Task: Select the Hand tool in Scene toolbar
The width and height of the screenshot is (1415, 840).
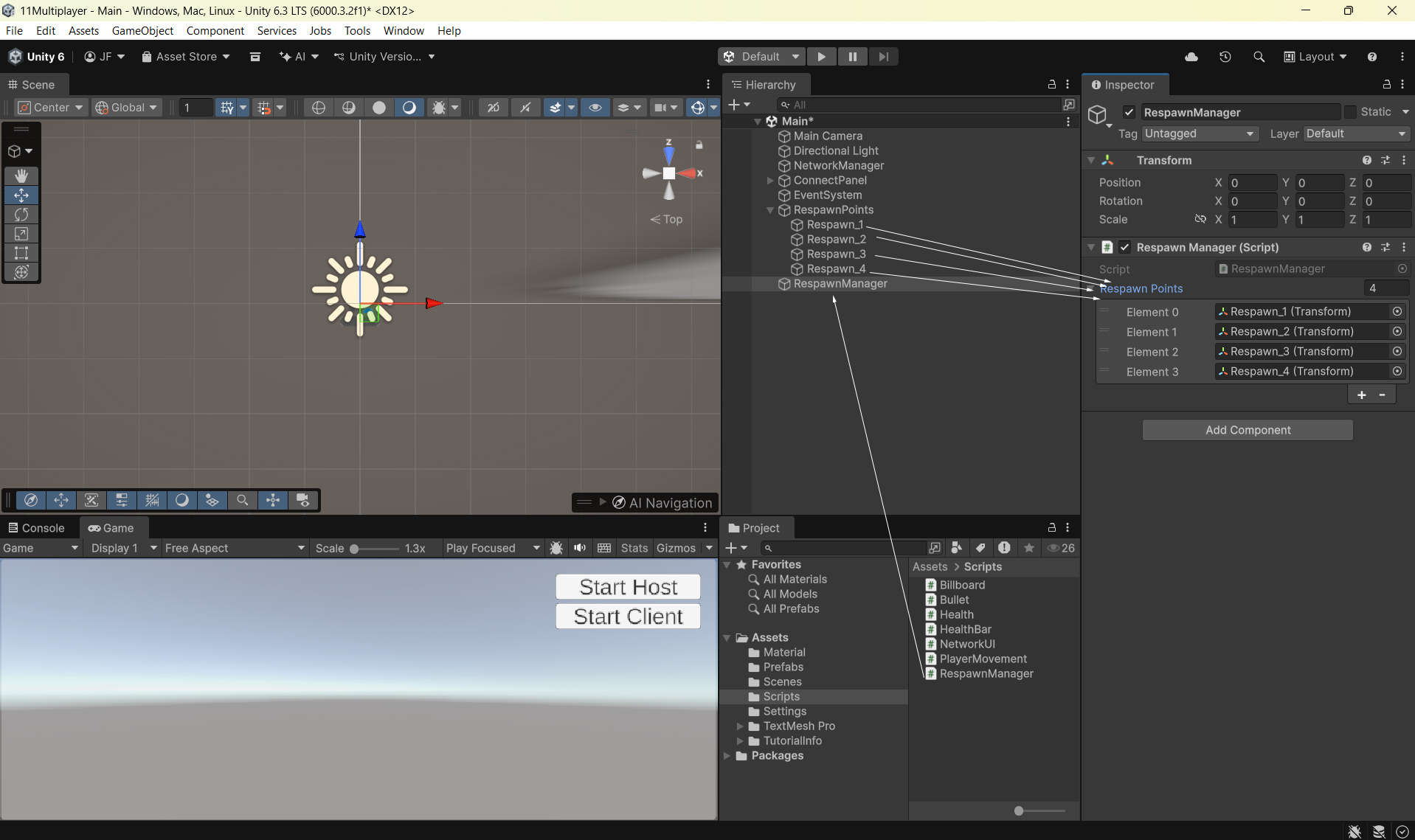Action: pyautogui.click(x=21, y=176)
